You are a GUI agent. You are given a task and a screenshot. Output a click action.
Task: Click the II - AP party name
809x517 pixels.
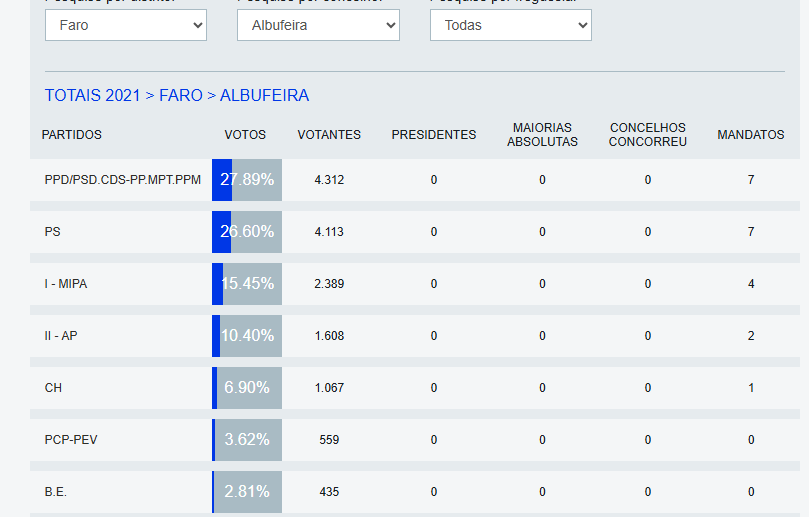tap(61, 336)
